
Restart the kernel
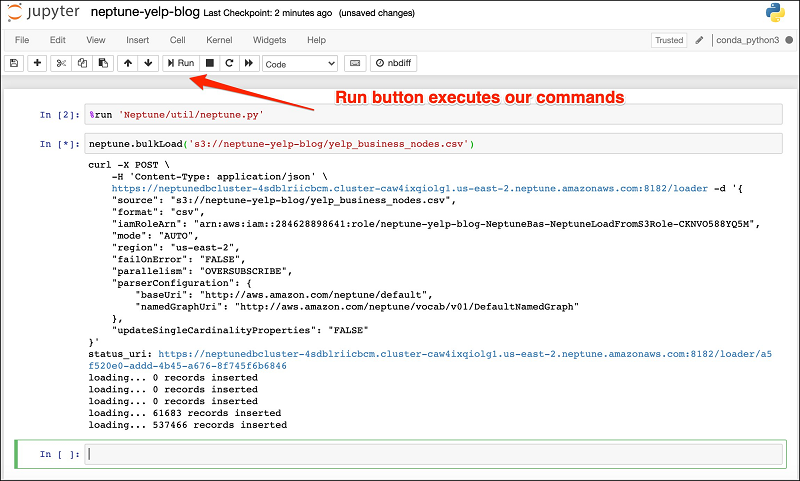(x=229, y=63)
